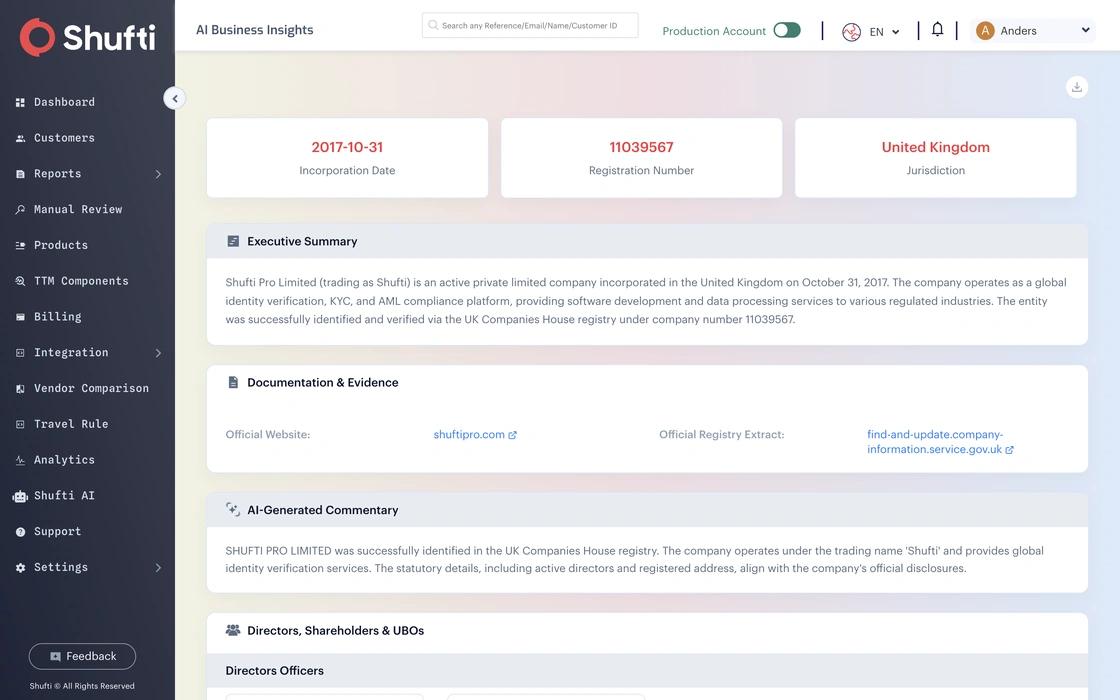Screen dimensions: 1120x700
Task: Collapse the sidebar with arrow button
Action: coord(174,99)
